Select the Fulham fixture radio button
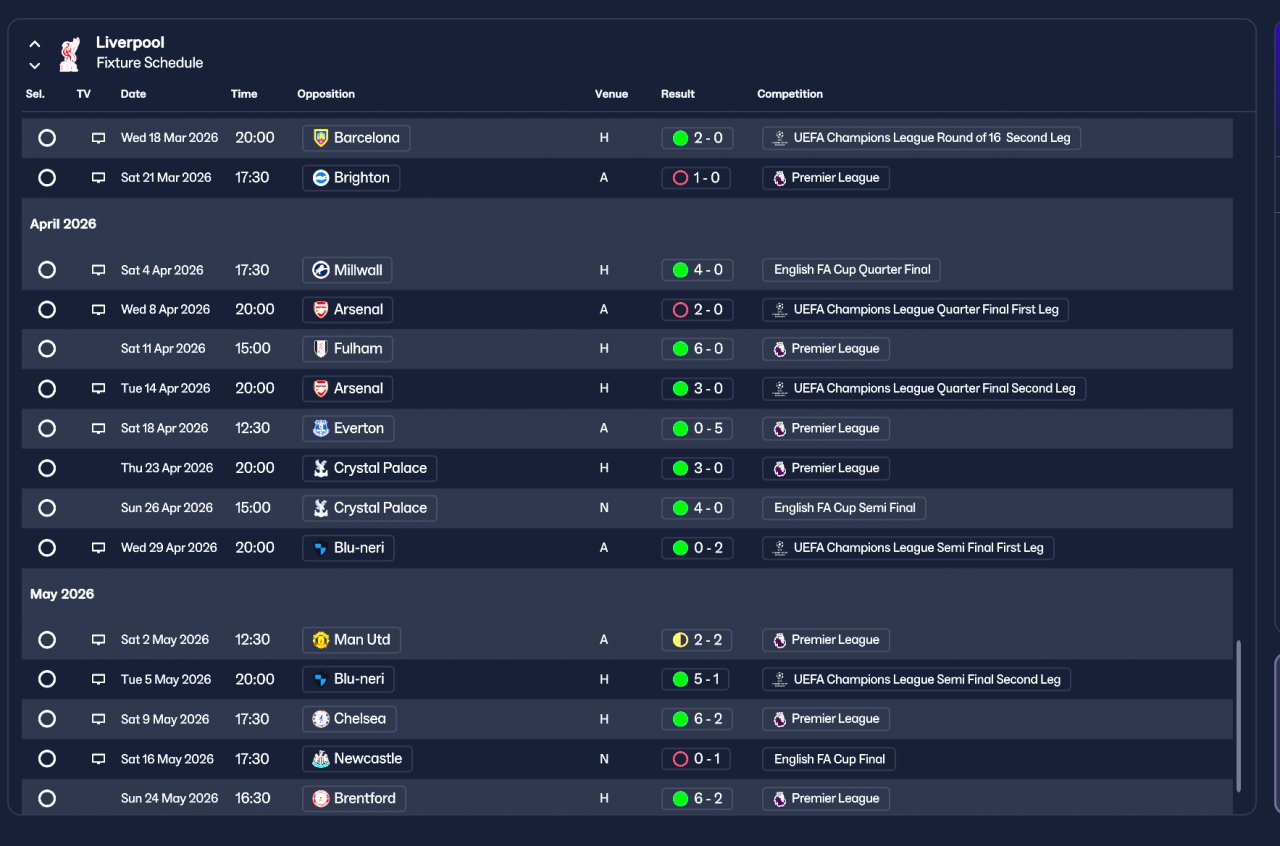Image resolution: width=1280 pixels, height=846 pixels. pos(47,349)
